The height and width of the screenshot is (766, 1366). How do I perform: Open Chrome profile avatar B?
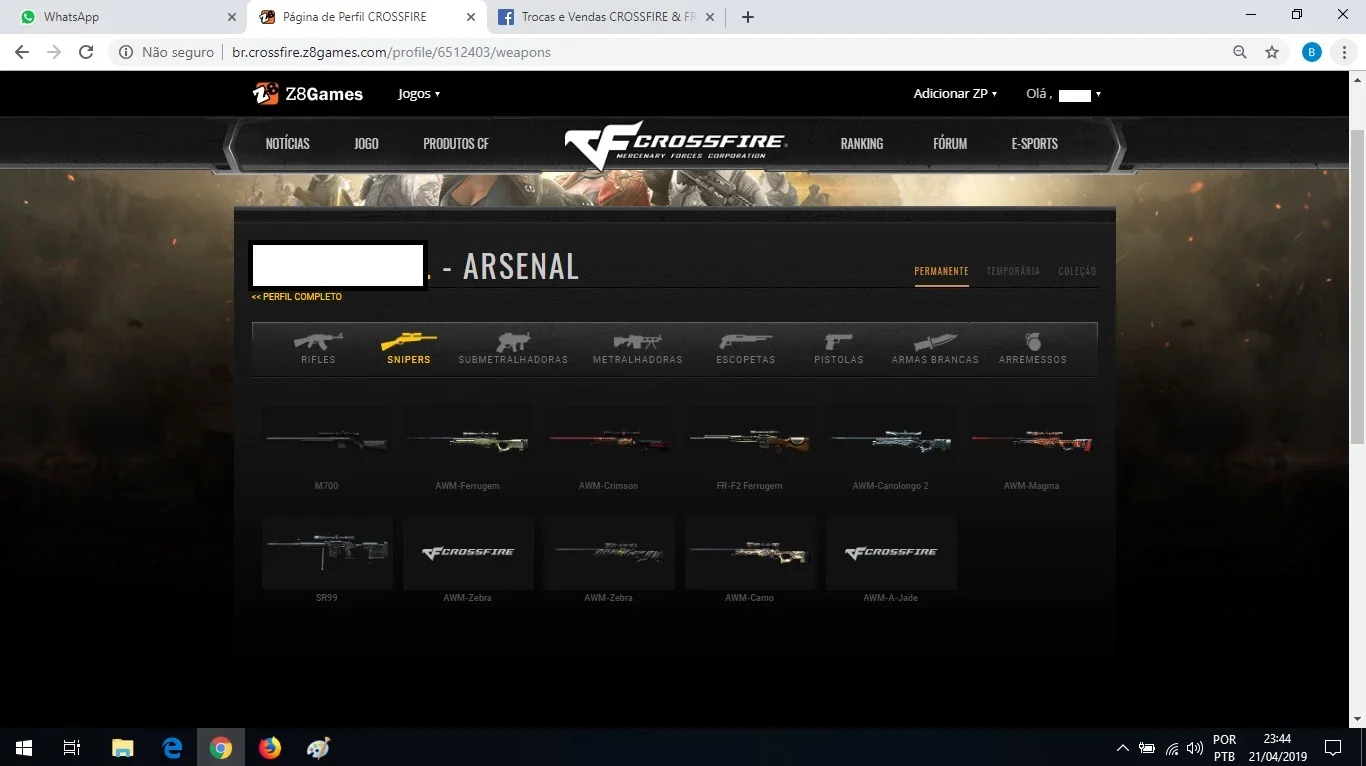(1312, 52)
